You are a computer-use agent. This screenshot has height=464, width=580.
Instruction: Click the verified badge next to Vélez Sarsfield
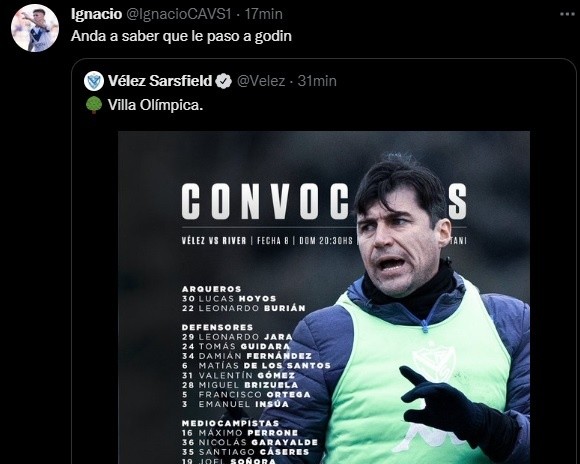point(223,81)
